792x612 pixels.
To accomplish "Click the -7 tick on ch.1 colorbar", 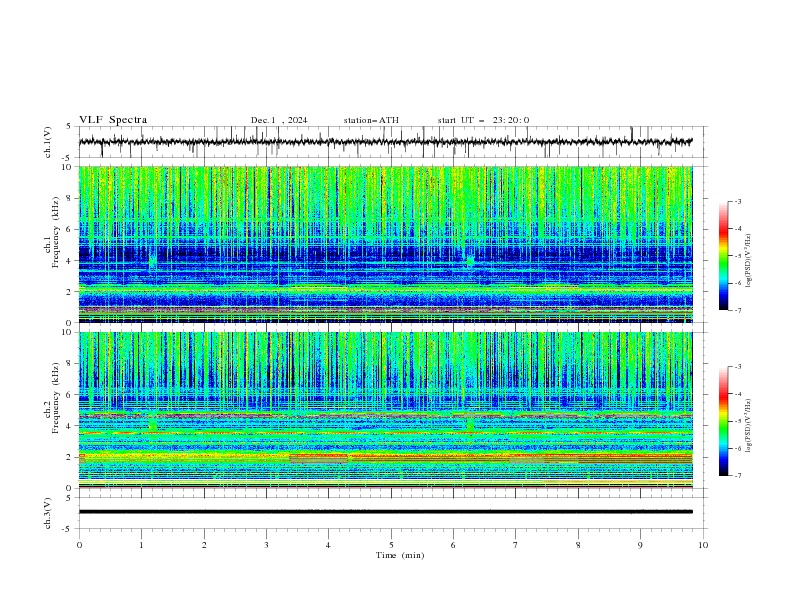I will [x=737, y=310].
